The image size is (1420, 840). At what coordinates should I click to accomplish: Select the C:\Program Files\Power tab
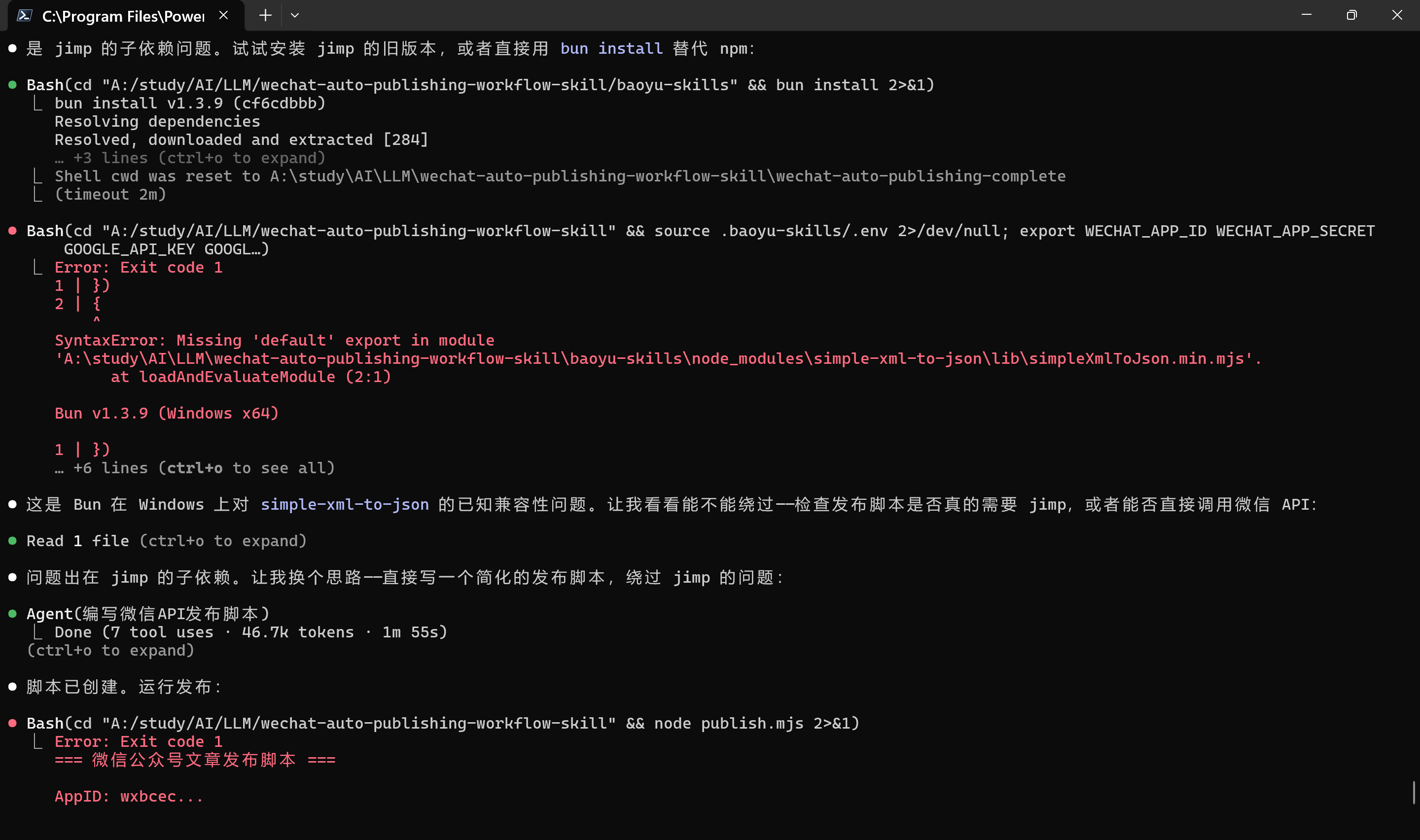click(126, 16)
